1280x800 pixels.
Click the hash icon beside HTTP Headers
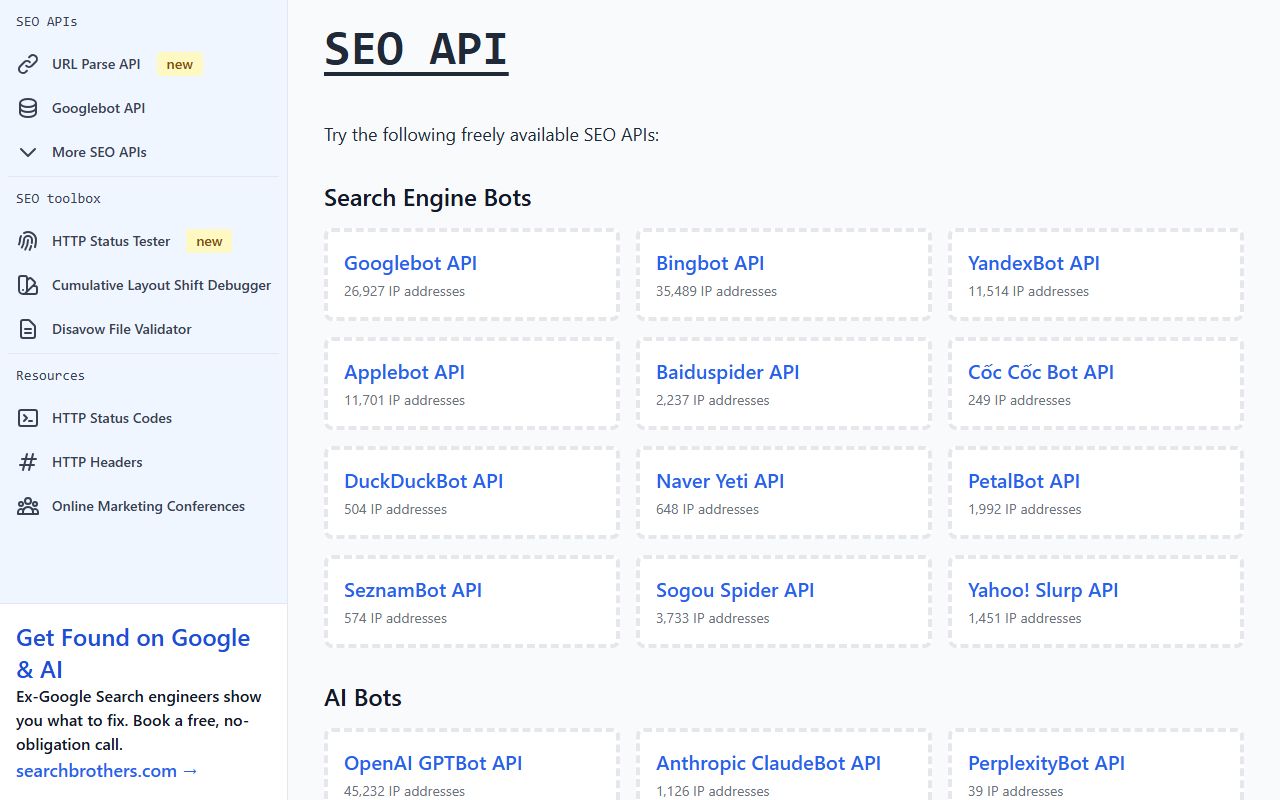click(x=28, y=462)
